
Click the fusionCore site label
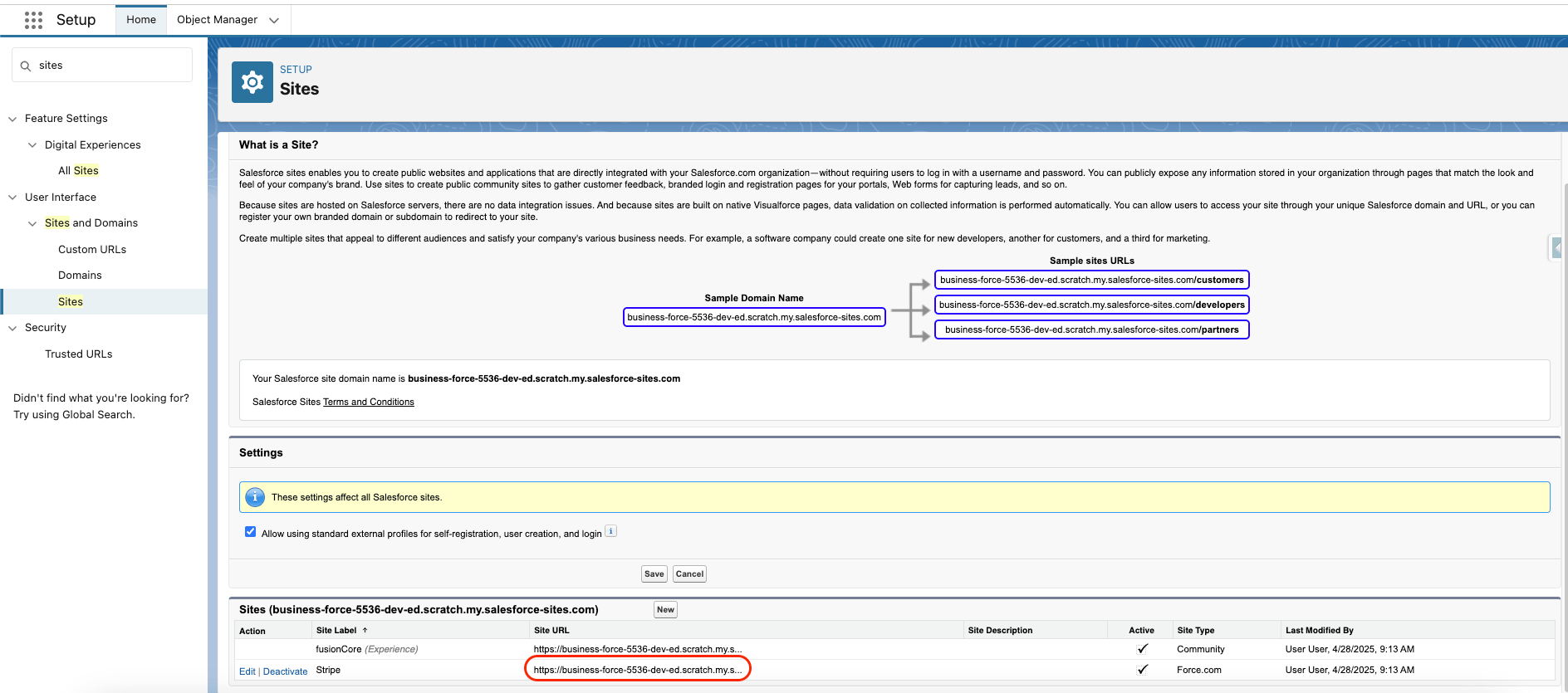(x=339, y=649)
